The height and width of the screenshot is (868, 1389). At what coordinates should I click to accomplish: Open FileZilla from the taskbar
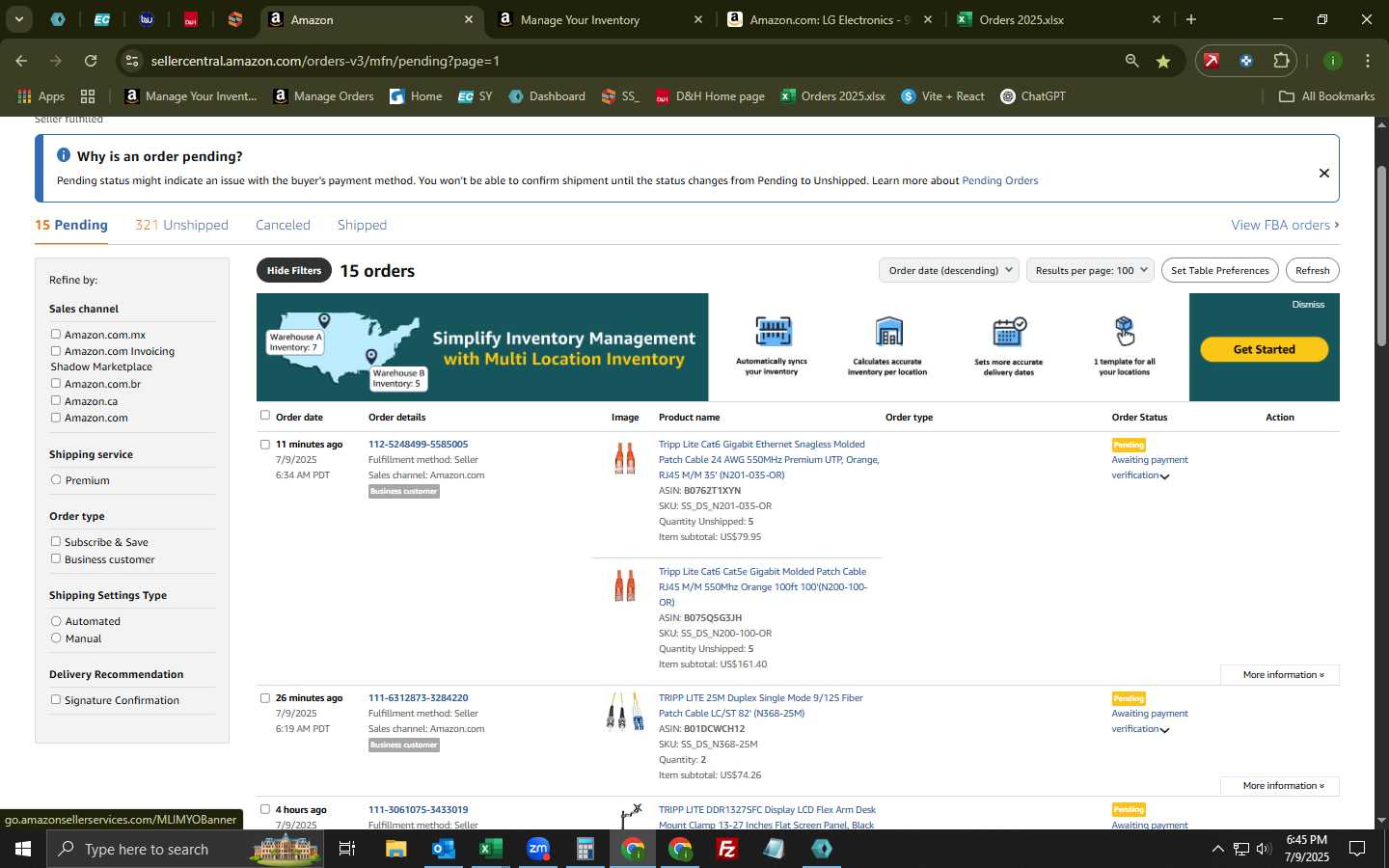point(727,849)
